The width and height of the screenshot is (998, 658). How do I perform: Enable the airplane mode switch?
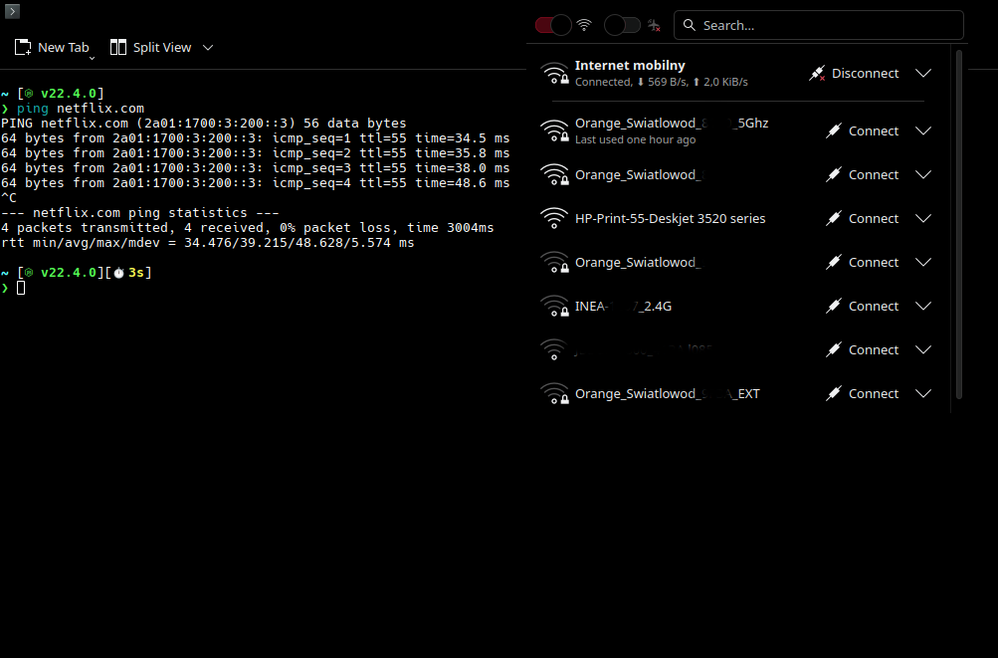coord(622,25)
